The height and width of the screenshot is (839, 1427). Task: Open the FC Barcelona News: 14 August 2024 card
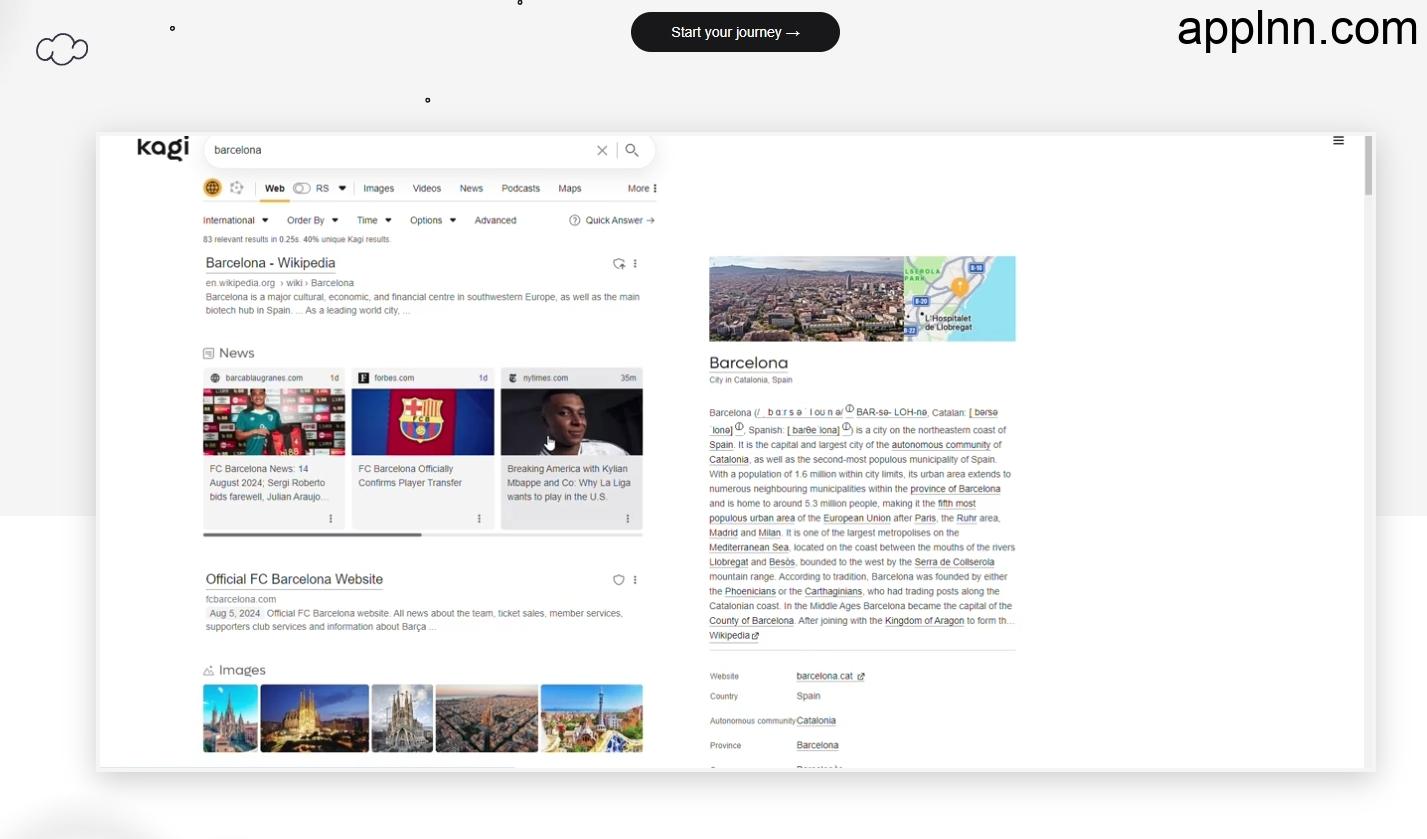click(273, 448)
